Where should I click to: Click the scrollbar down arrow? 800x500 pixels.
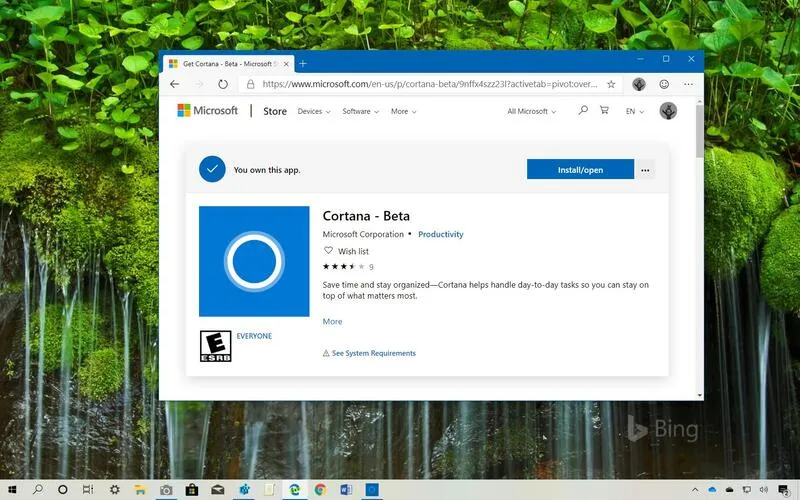699,395
